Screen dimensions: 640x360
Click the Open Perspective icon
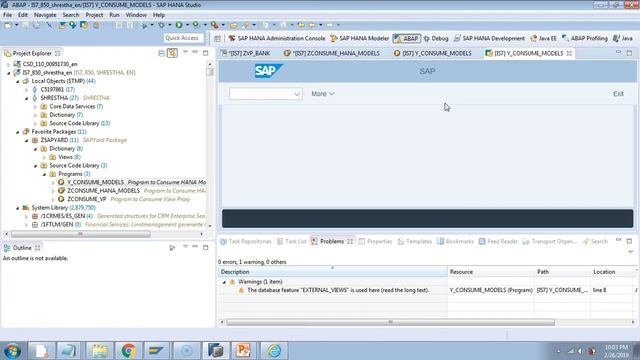218,38
